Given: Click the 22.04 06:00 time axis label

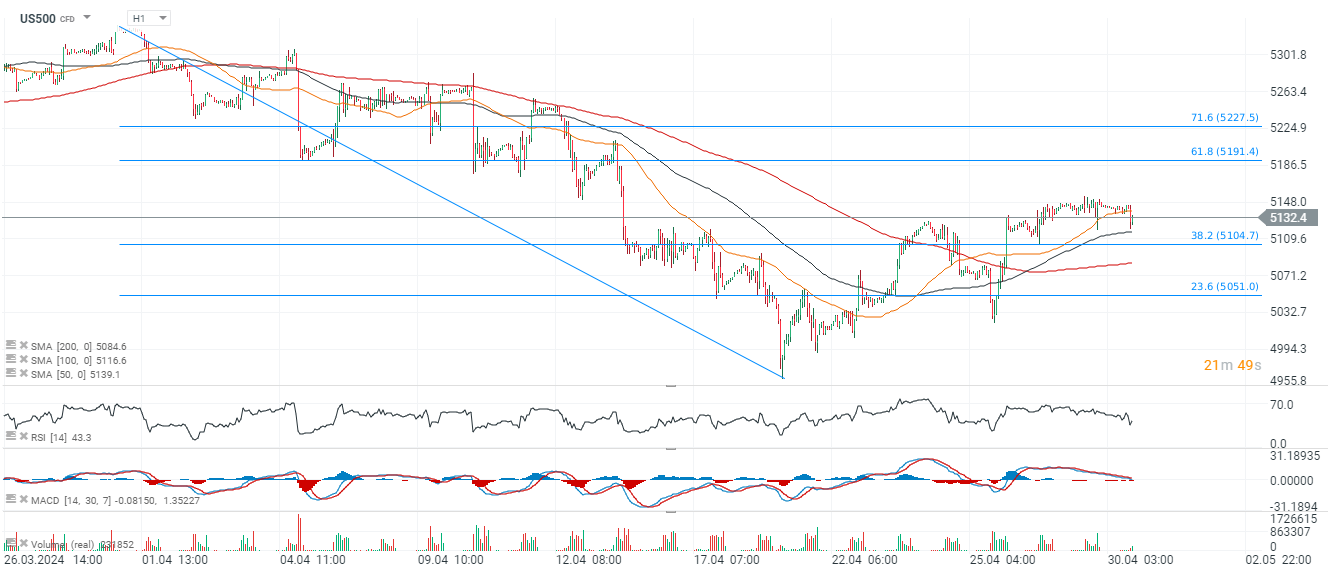Looking at the screenshot, I should [x=865, y=561].
